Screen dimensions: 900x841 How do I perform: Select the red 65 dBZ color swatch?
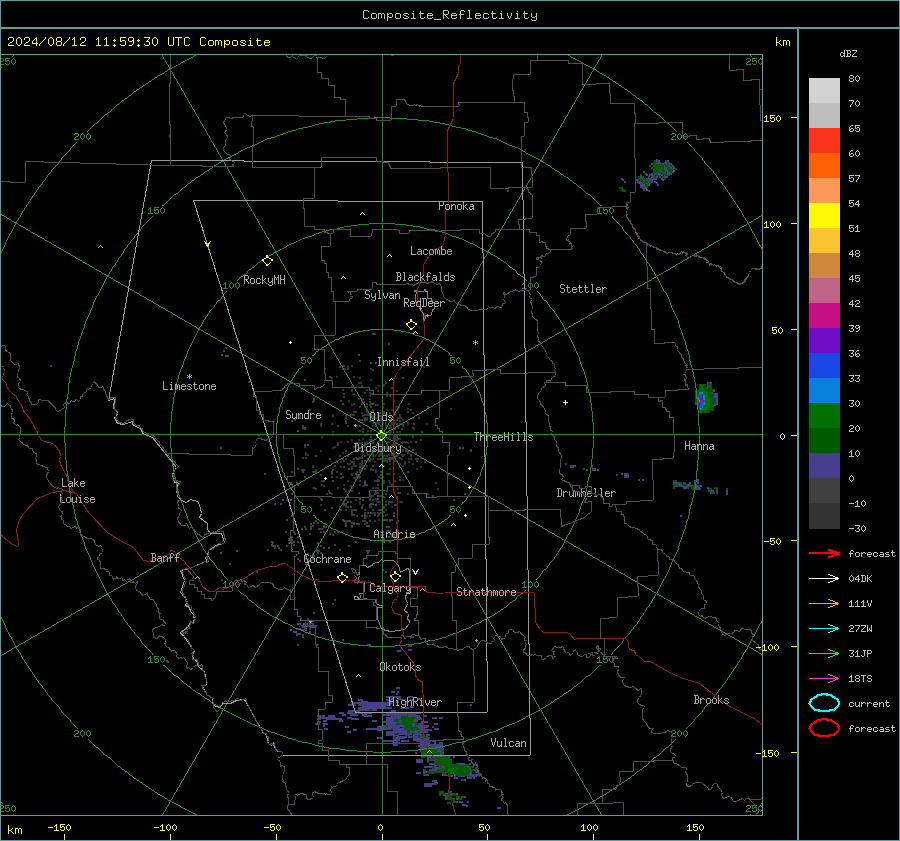[x=824, y=141]
